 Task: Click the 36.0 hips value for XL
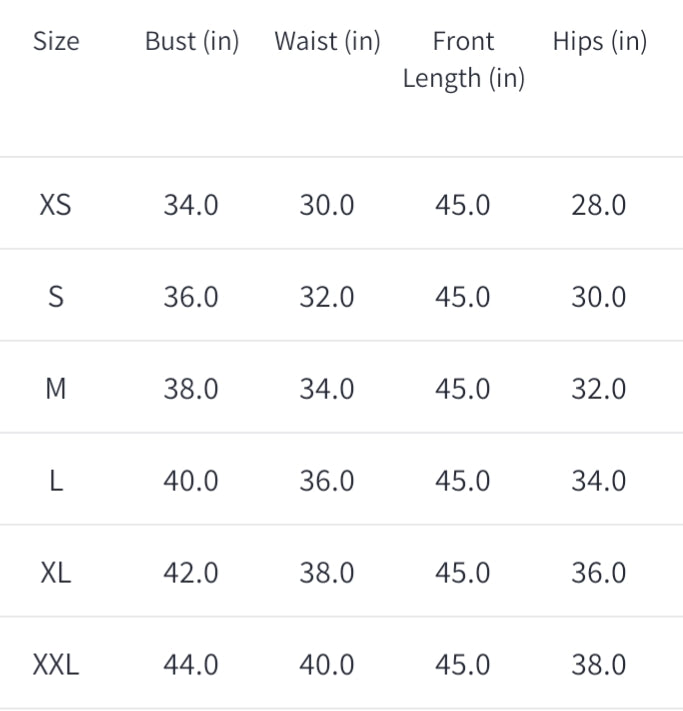(599, 573)
